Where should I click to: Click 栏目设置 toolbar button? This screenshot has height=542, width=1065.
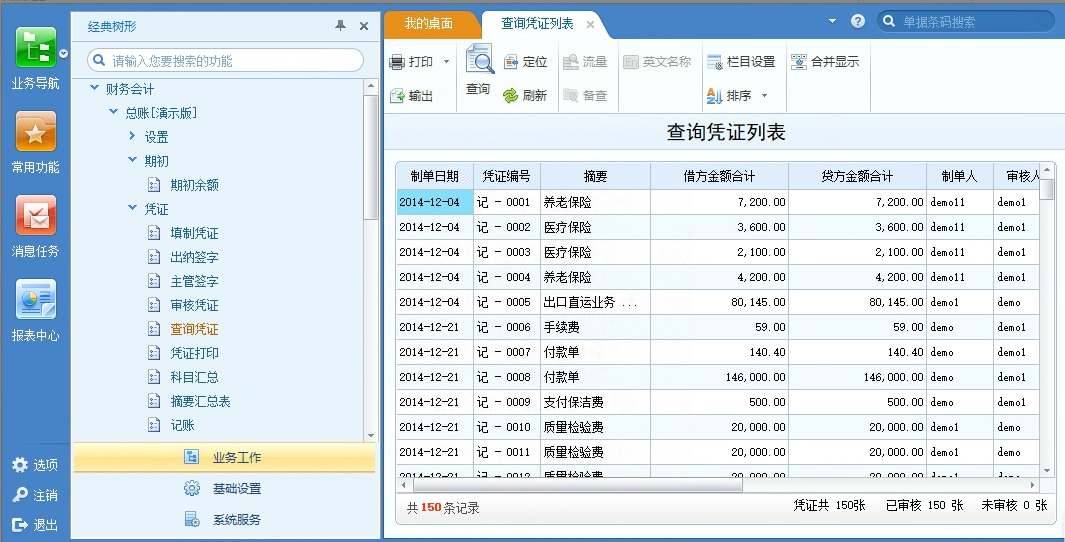(740, 62)
